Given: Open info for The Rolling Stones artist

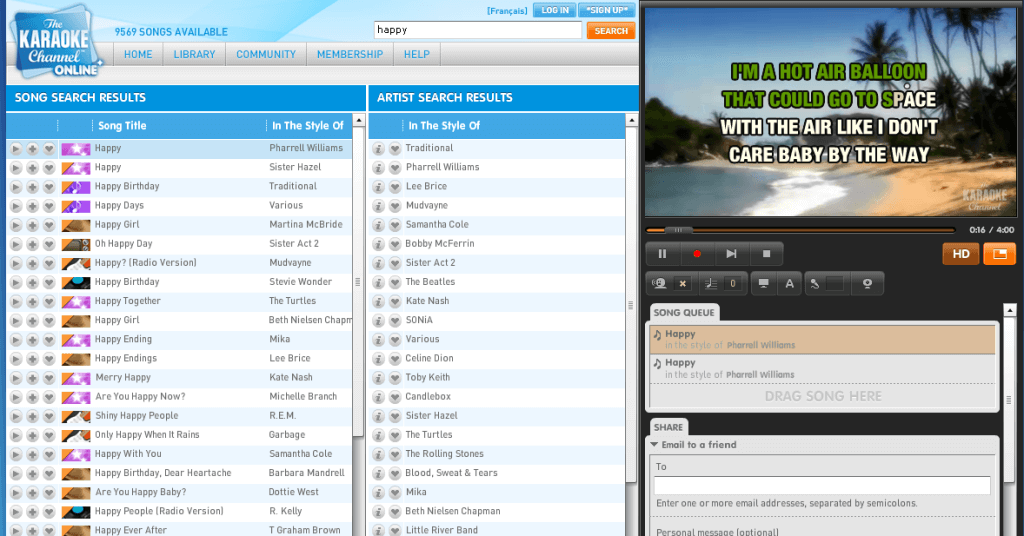Looking at the screenshot, I should [x=378, y=454].
